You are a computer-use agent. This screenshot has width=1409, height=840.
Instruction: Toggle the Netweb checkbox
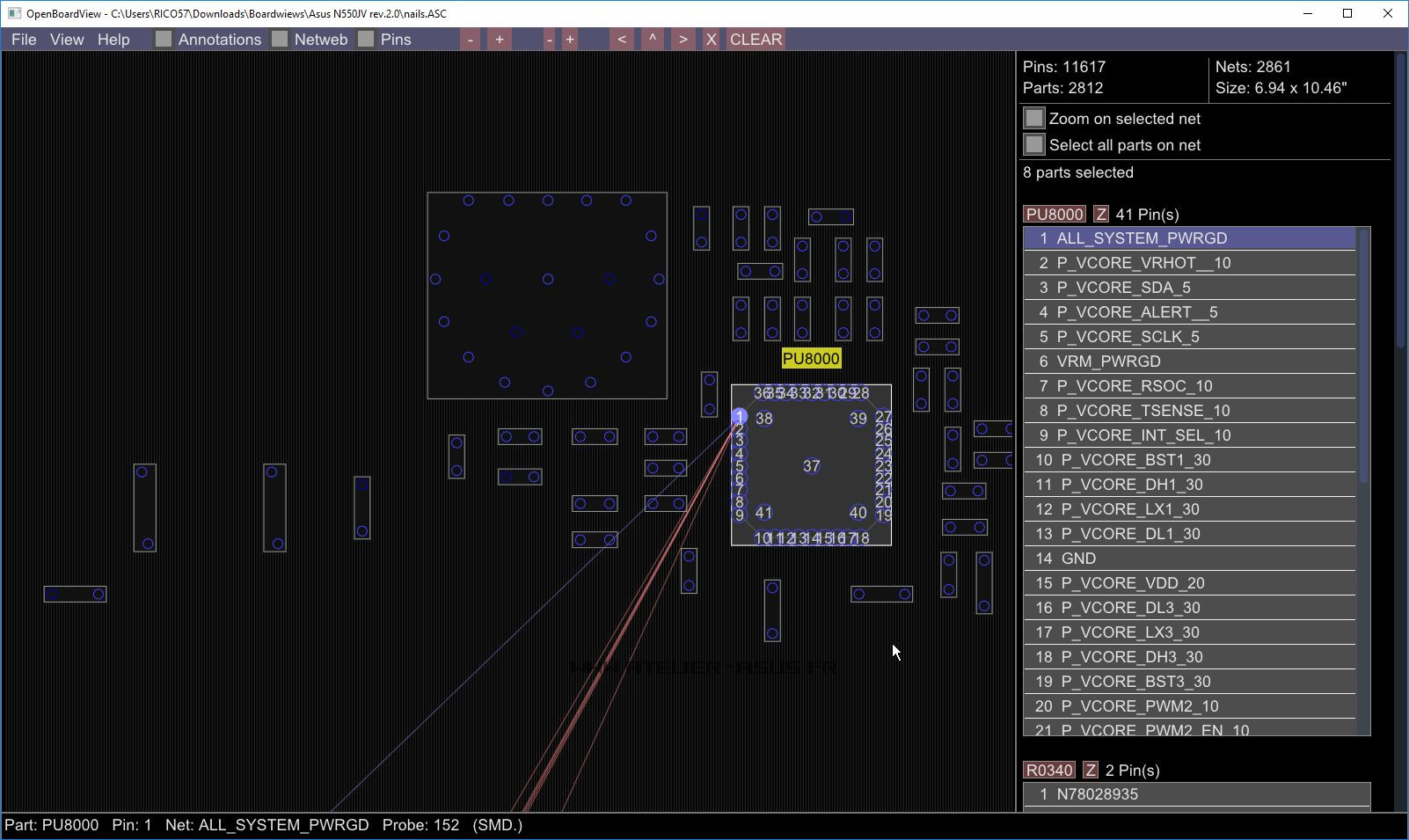click(280, 39)
